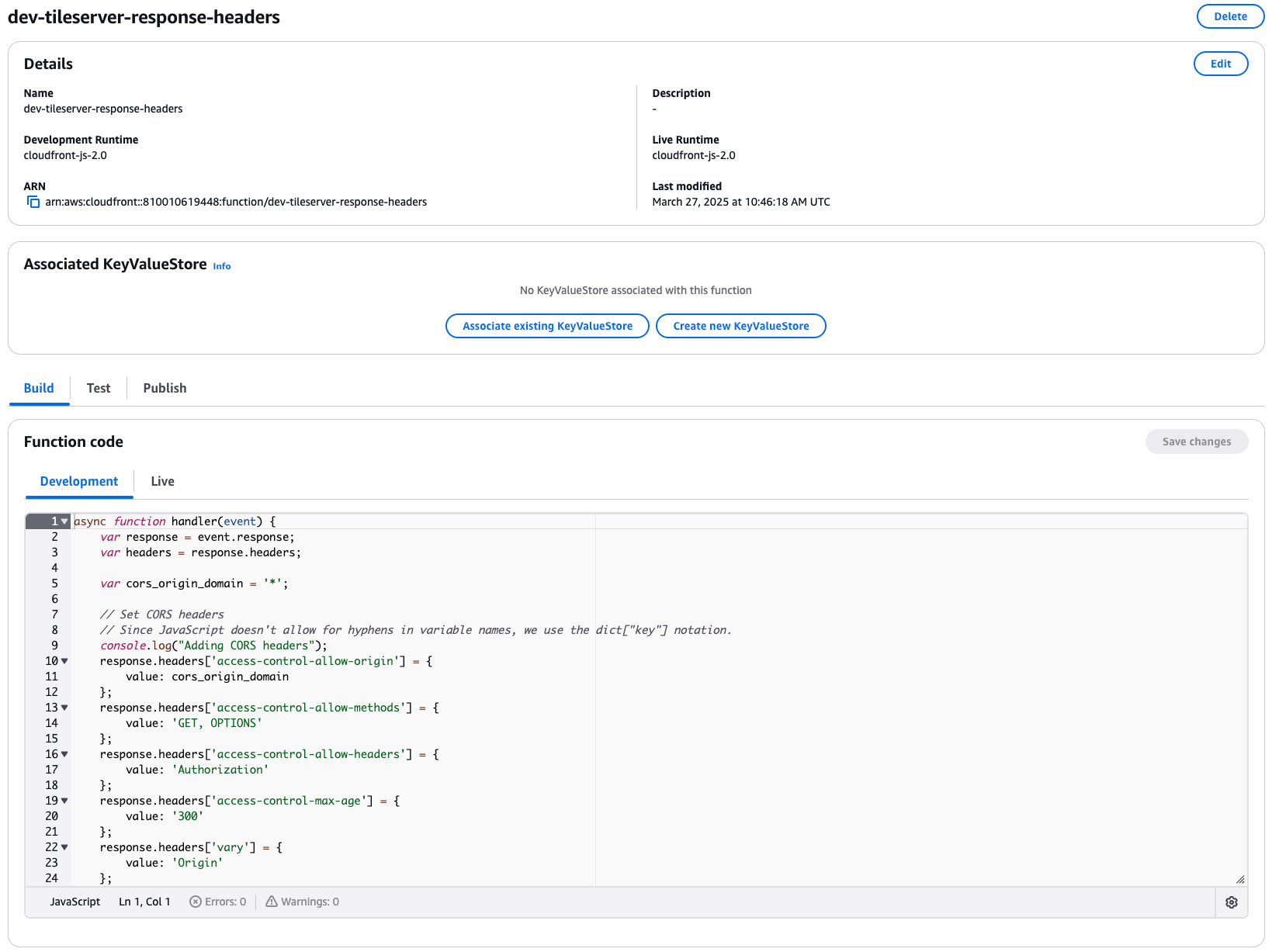Click the 'GET, OPTIONS' value on line 14
Viewport: 1272px width, 952px height.
217,723
